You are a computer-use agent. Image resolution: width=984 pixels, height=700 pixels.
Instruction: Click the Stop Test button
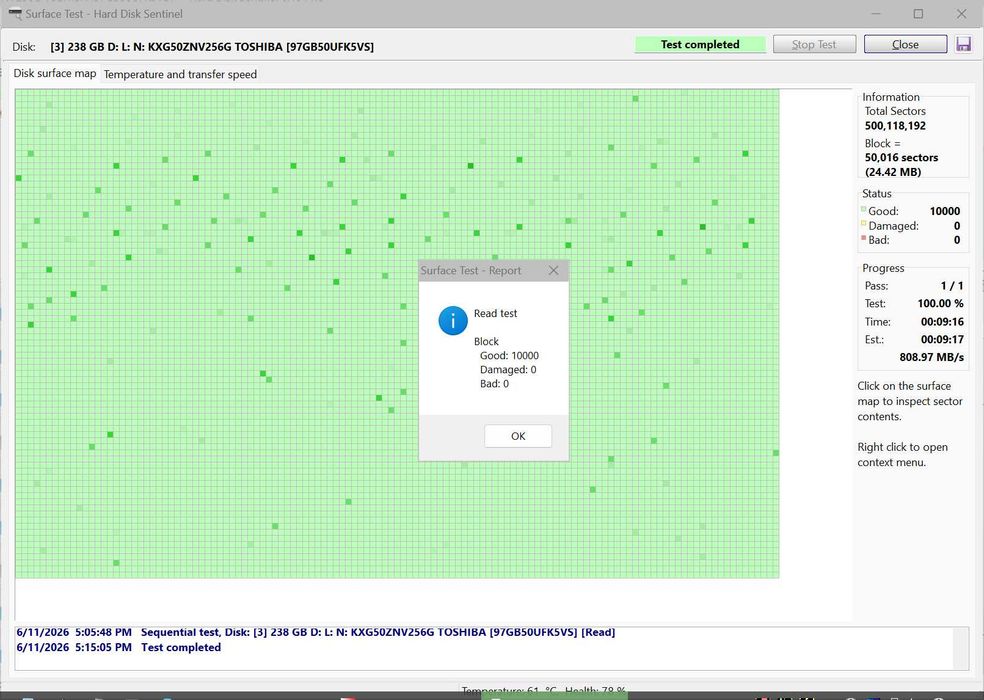[814, 44]
